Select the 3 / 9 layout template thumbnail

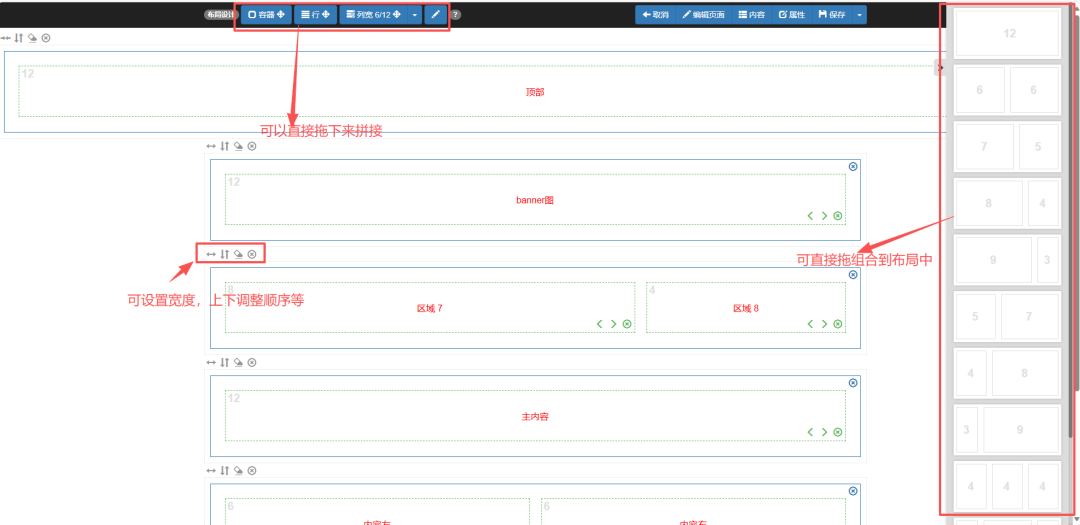tap(1007, 430)
